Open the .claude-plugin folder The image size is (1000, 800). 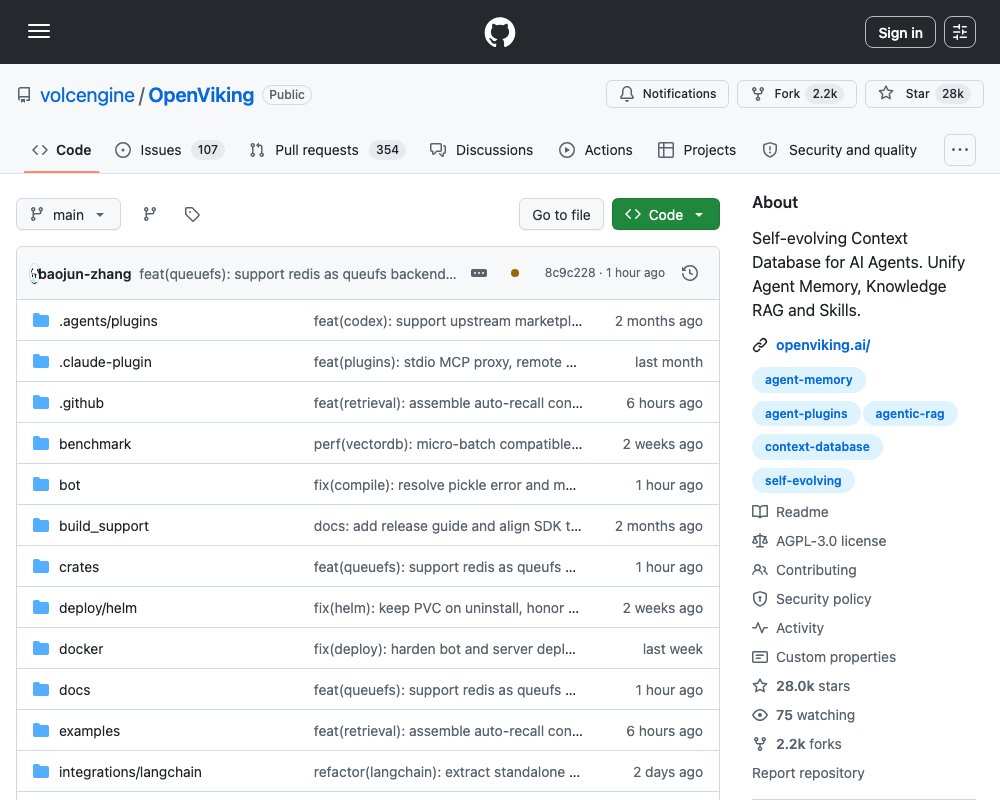(x=105, y=362)
